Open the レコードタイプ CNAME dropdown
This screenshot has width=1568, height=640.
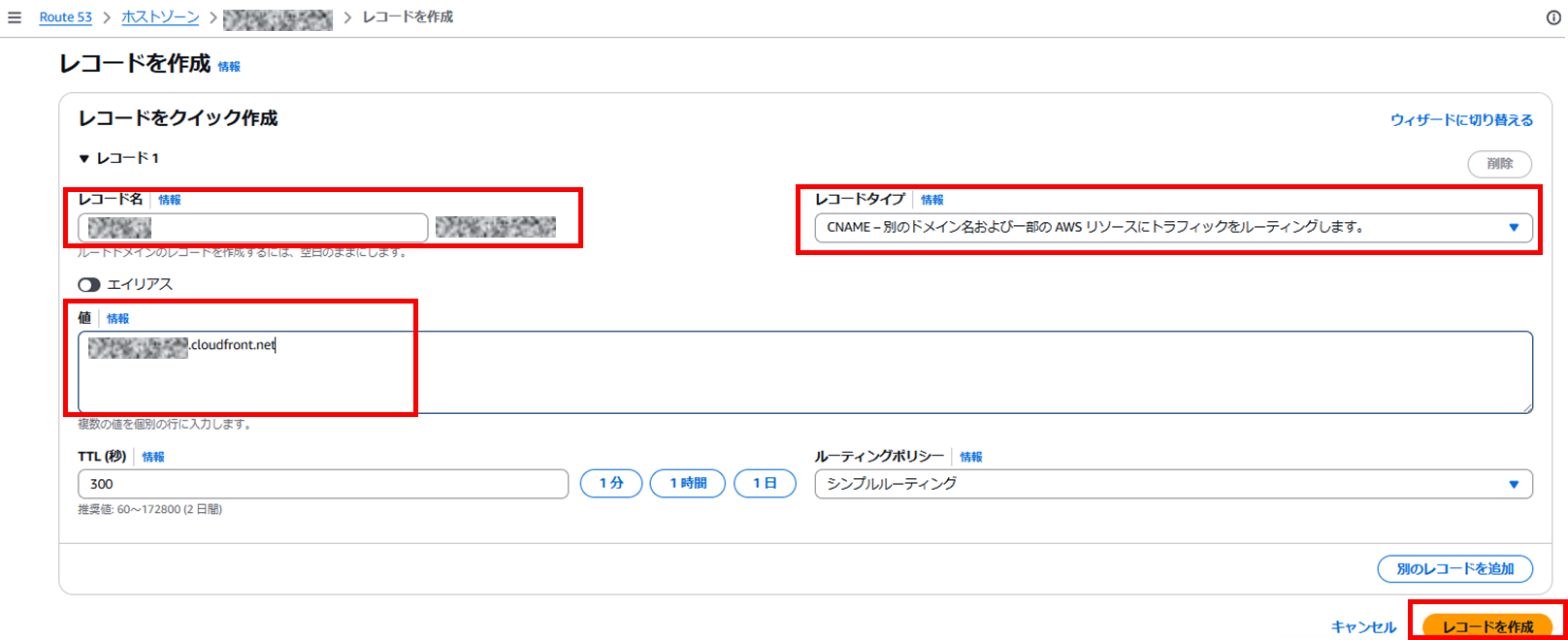(x=1173, y=228)
